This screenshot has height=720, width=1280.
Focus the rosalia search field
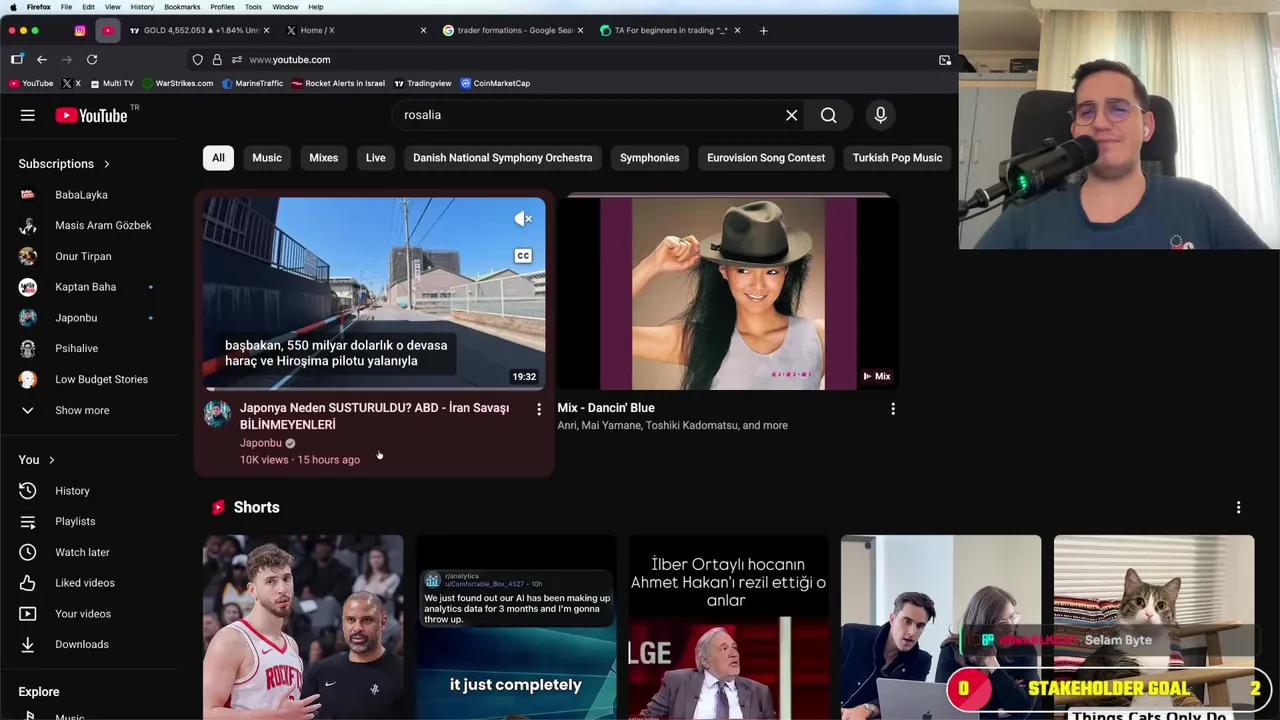[x=590, y=115]
